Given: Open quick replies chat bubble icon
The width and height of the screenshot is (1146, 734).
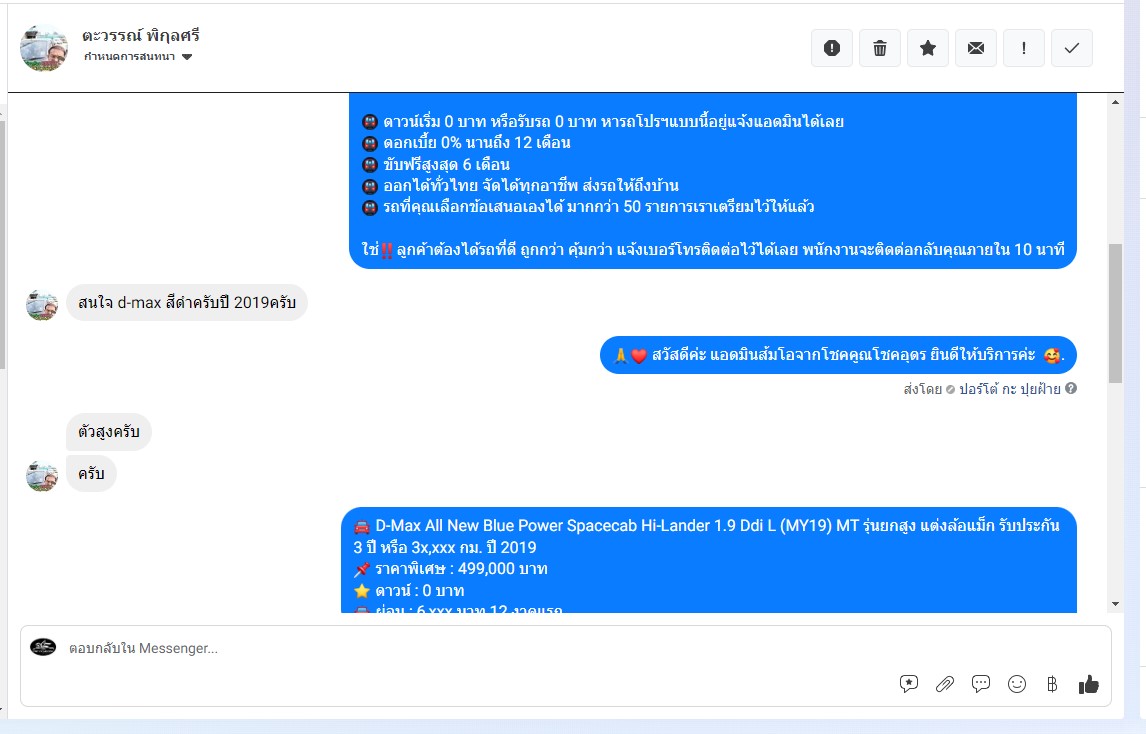Looking at the screenshot, I should point(981,684).
